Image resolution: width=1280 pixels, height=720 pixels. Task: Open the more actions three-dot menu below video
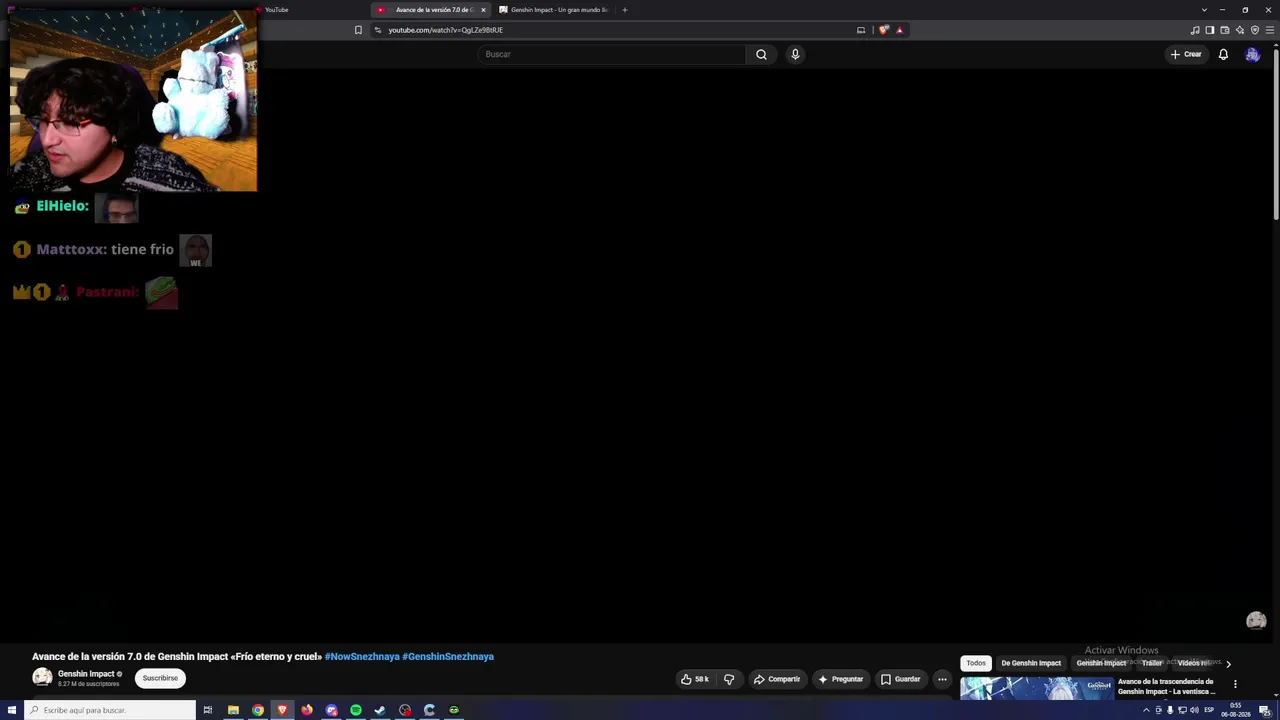pos(942,679)
